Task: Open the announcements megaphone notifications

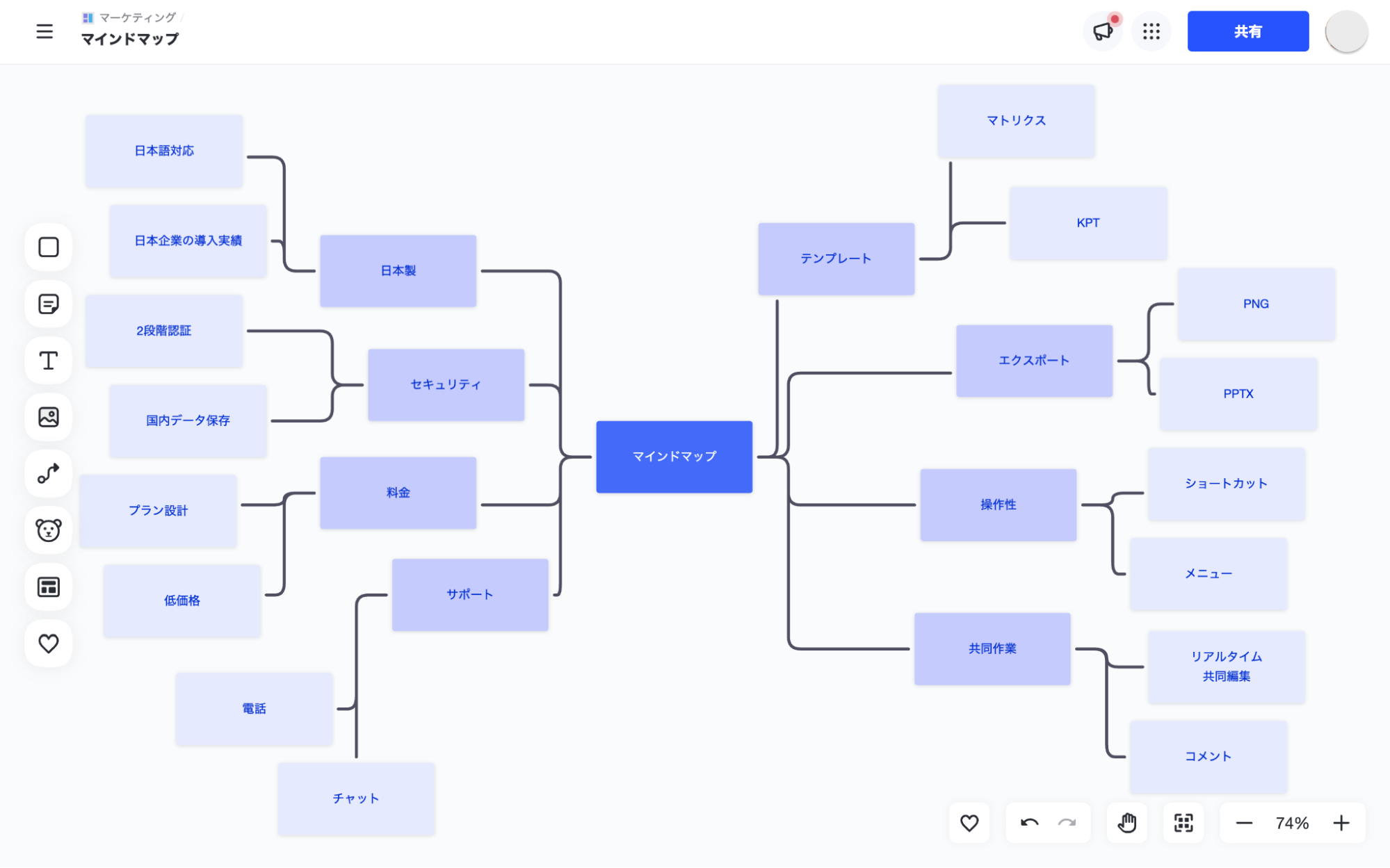Action: (1103, 31)
